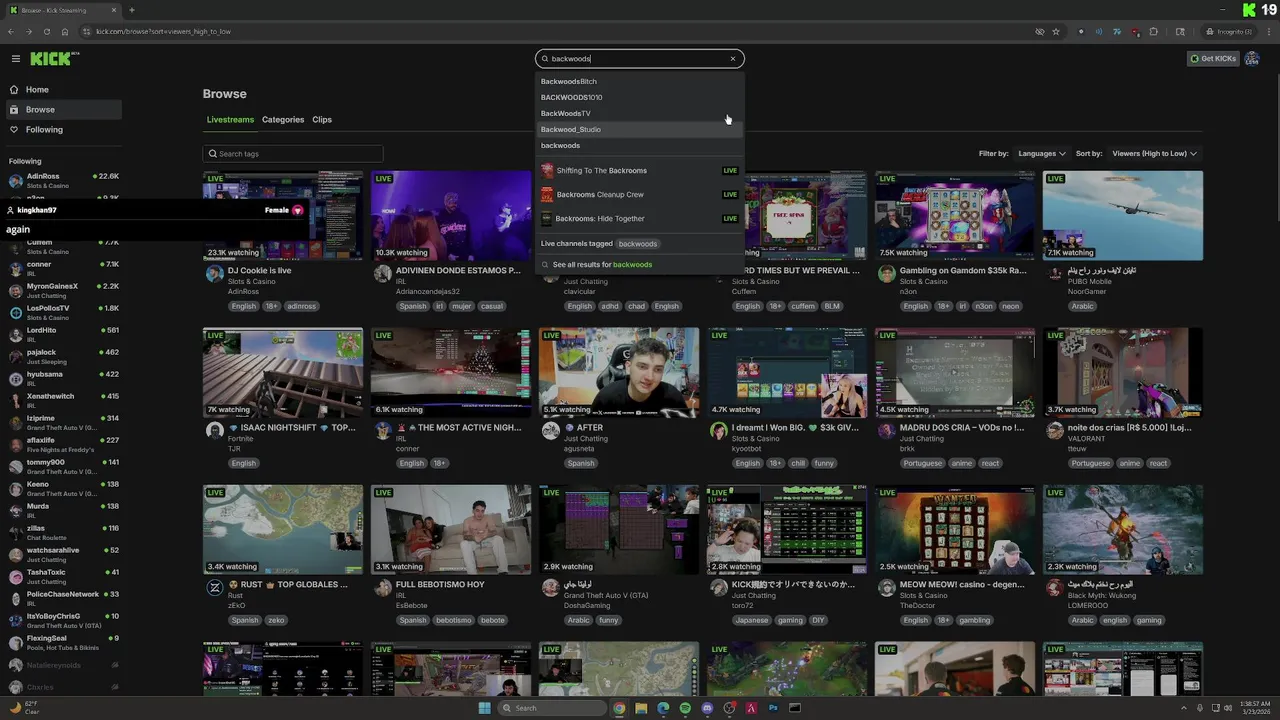Click the Windows taskbar Search box

(x=552, y=708)
